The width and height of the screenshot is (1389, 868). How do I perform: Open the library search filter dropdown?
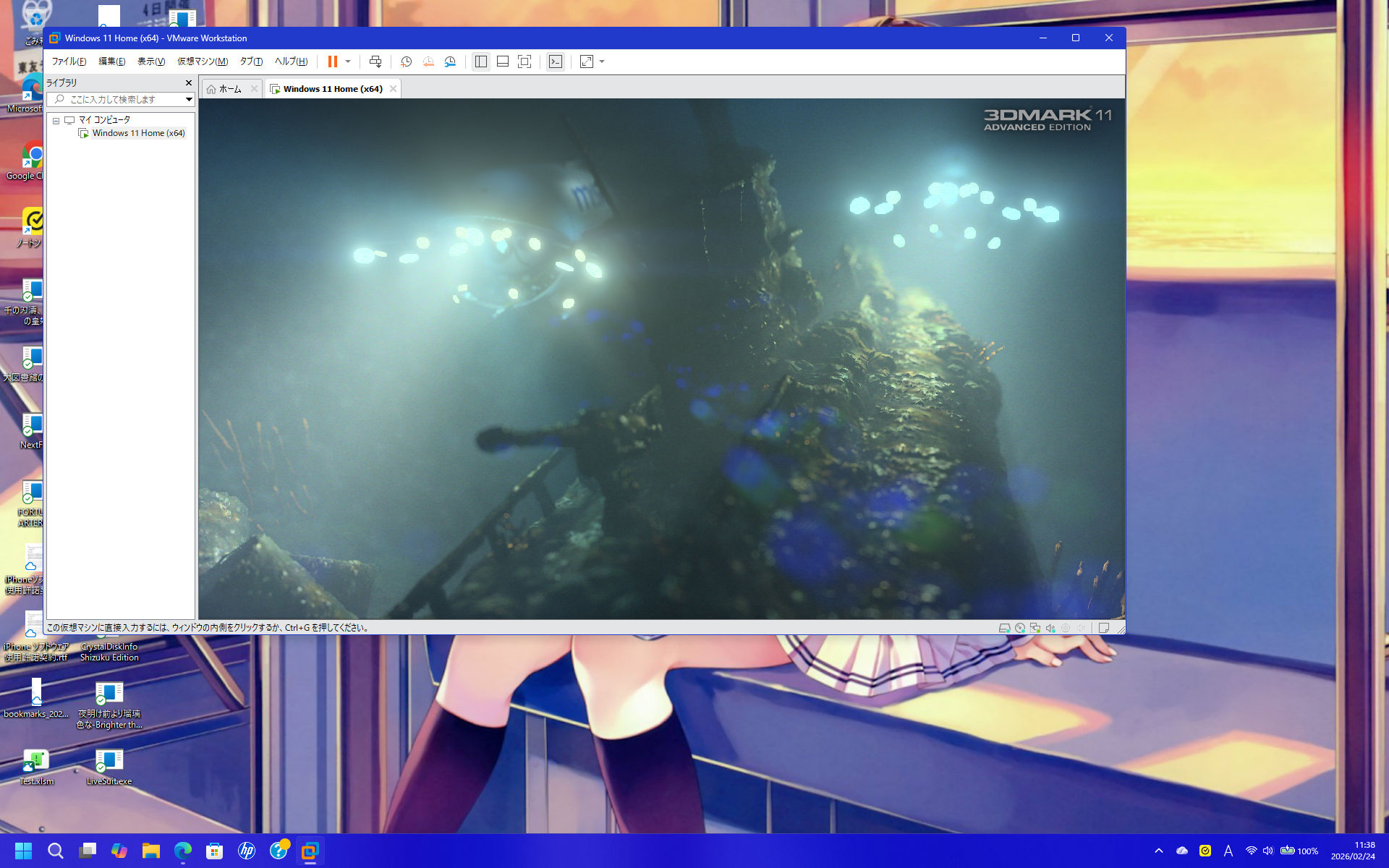(x=189, y=99)
